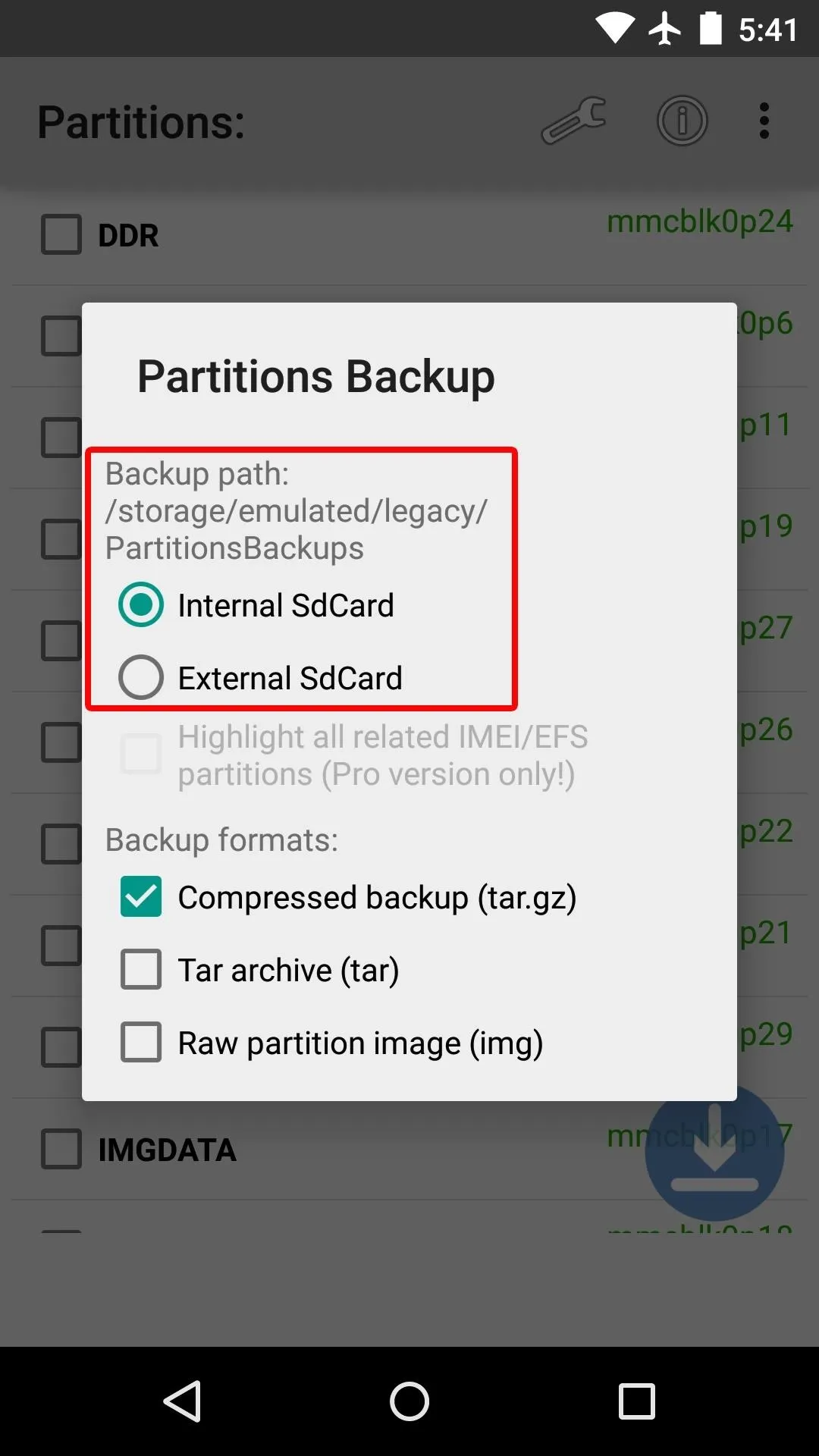Select the Internal SdCard radio option
Screen dimensions: 819x1456
coord(256,605)
